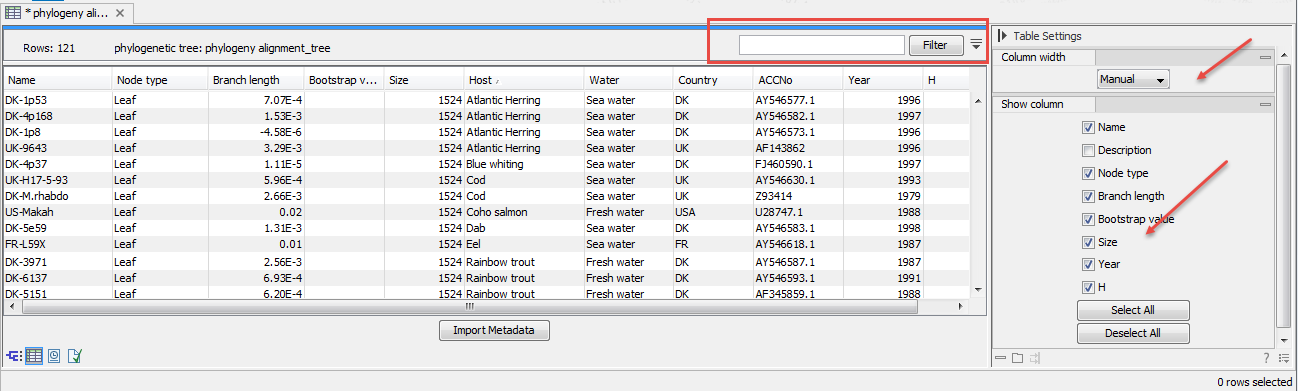Sort by the Node type header
The width and height of the screenshot is (1298, 391).
159,79
